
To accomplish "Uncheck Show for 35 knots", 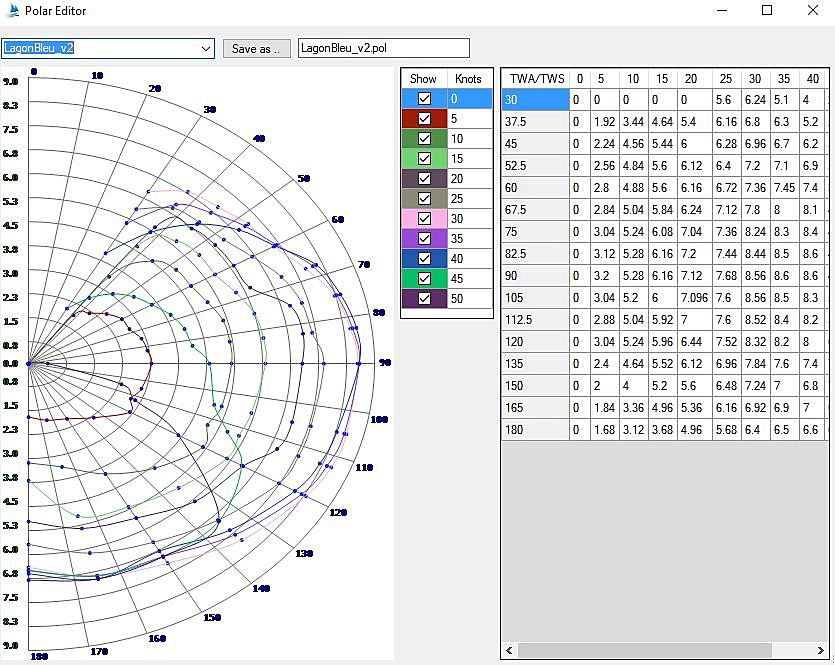I will 424,238.
